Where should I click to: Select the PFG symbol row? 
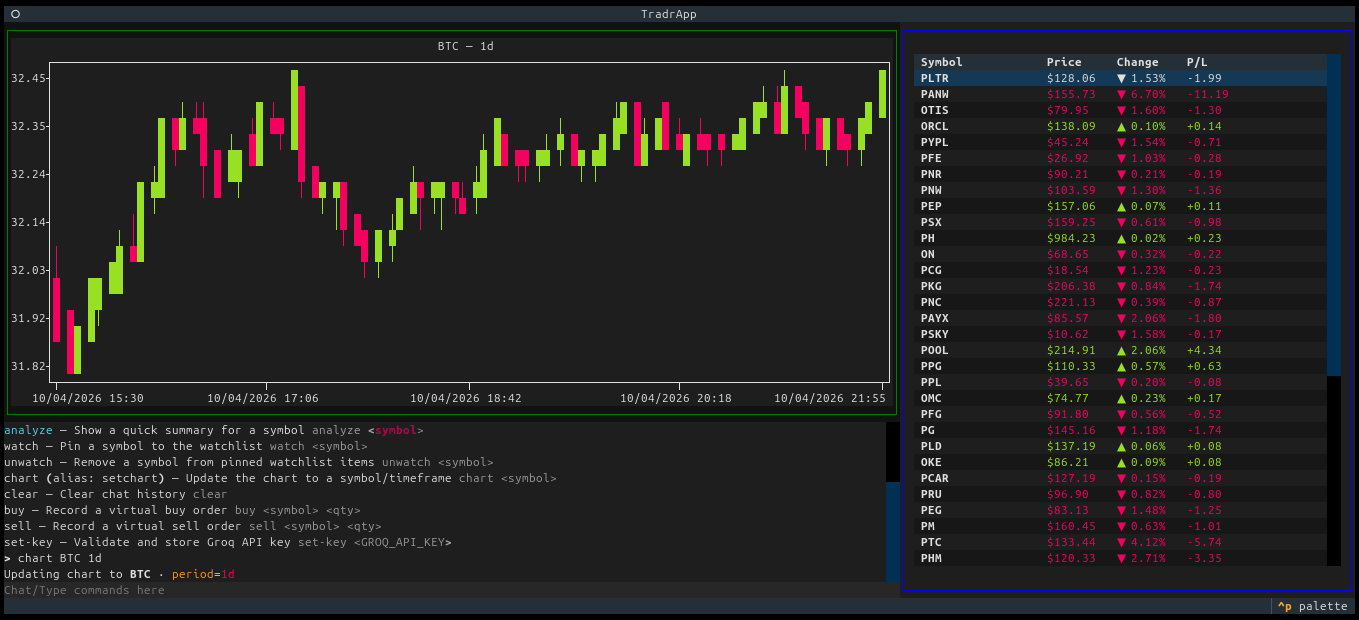coord(1120,414)
